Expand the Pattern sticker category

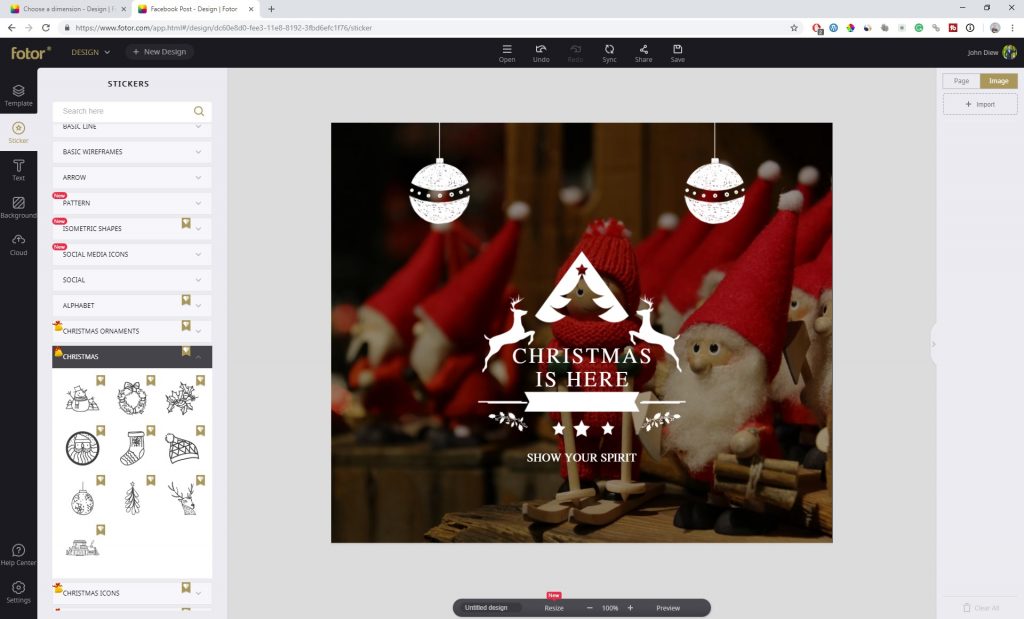pyautogui.click(x=132, y=202)
